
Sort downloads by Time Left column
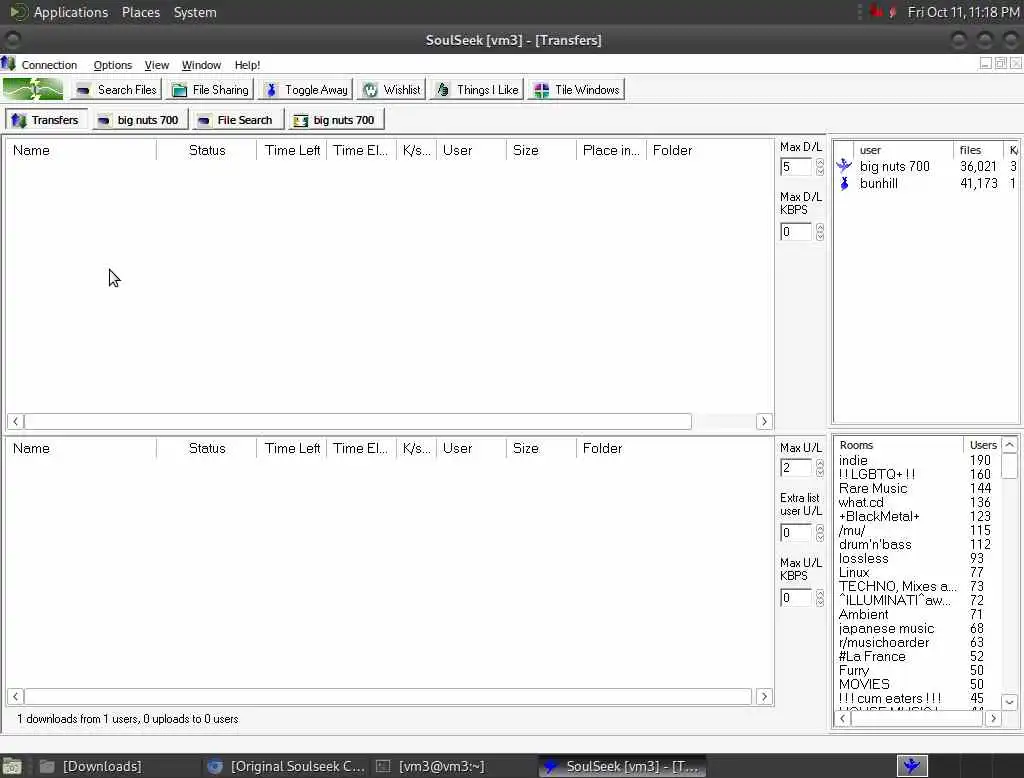point(292,150)
